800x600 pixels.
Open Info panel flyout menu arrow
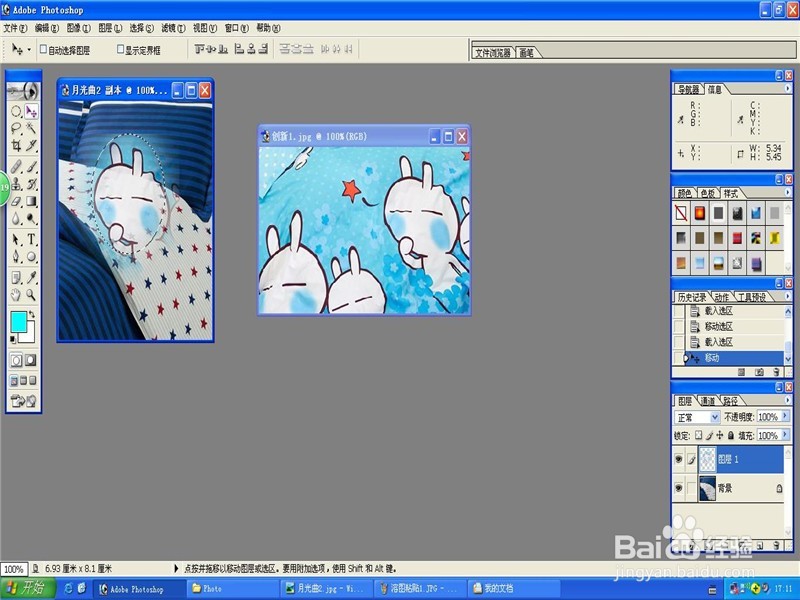(x=787, y=89)
